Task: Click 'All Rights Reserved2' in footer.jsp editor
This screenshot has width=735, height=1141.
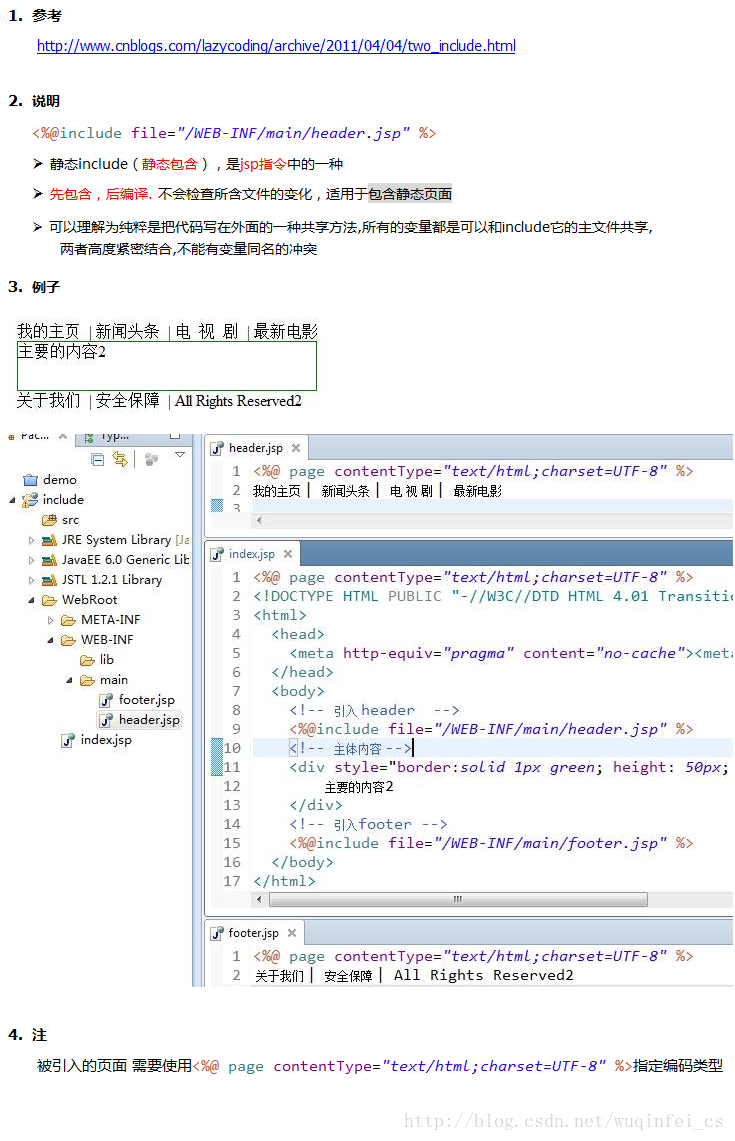Action: 483,975
